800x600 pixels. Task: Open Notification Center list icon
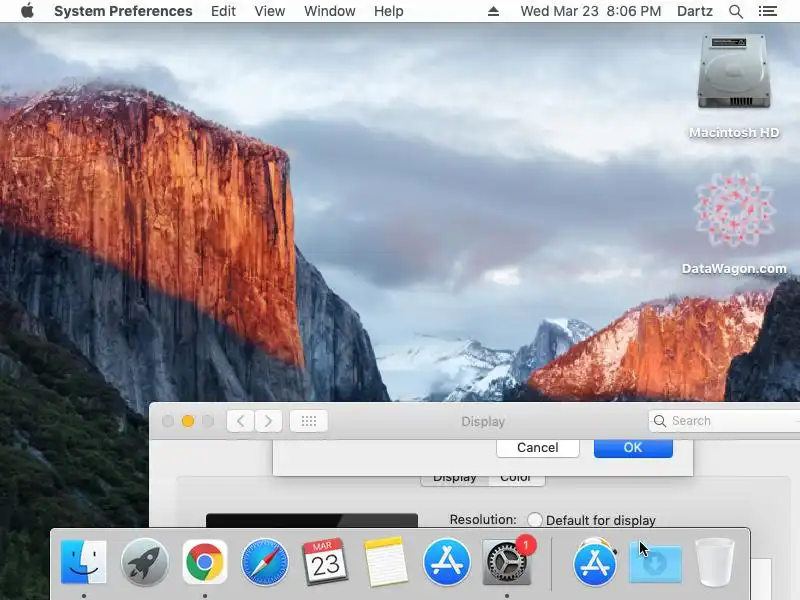tap(767, 11)
